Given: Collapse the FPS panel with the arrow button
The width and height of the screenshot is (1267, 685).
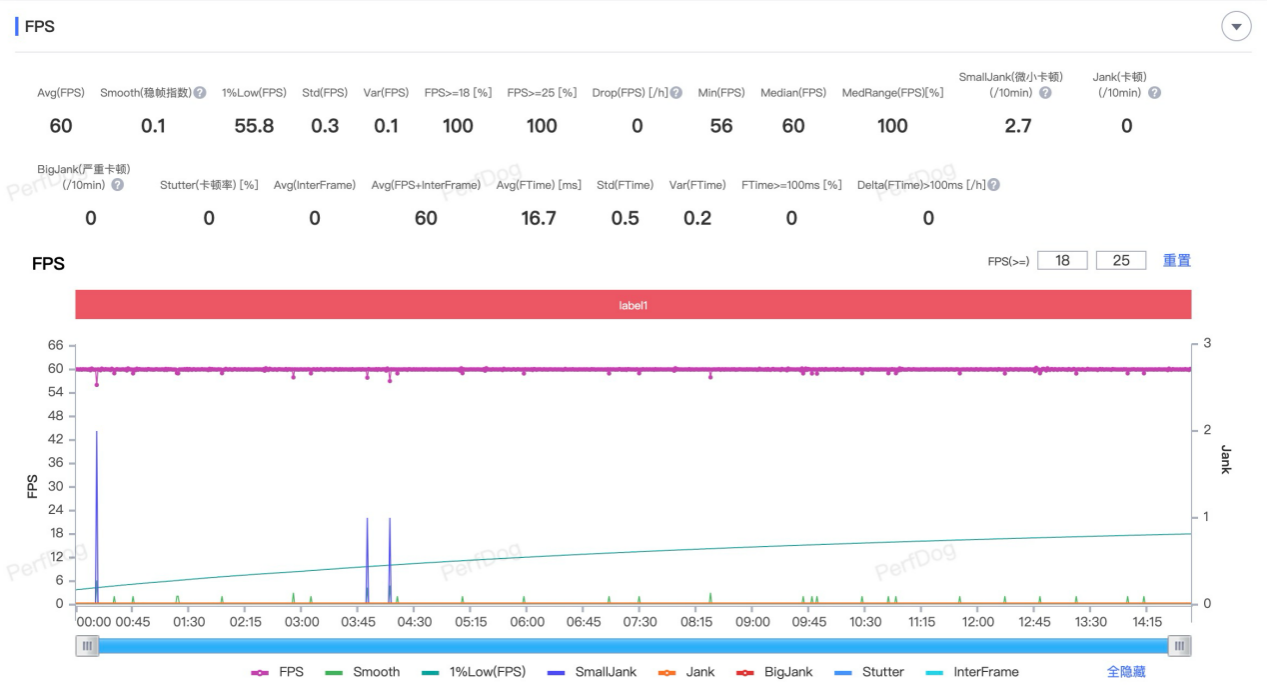Looking at the screenshot, I should point(1236,27).
